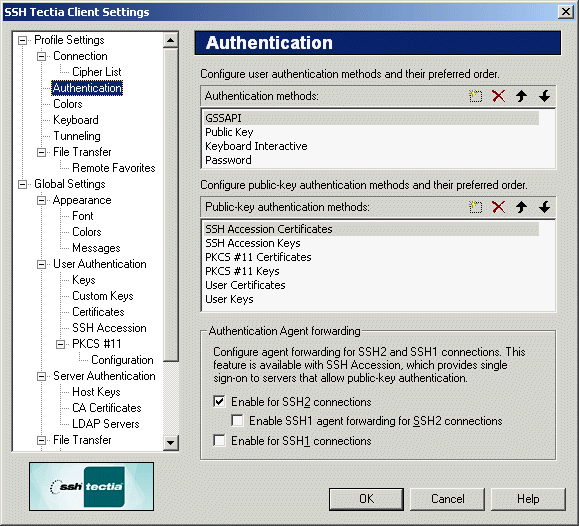Click the tree scrollbar up arrow

171,40
